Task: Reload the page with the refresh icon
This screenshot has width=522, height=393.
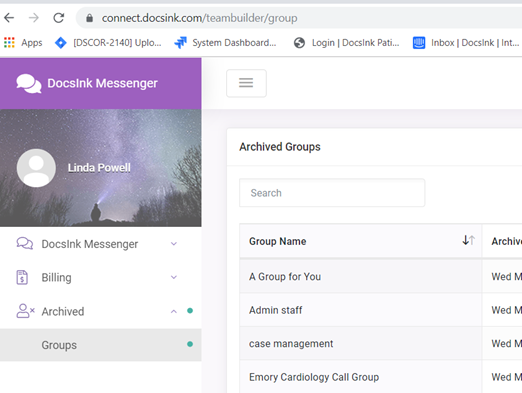Action: pyautogui.click(x=59, y=17)
